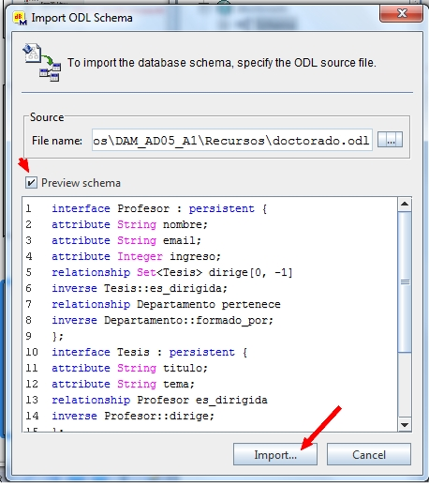Open file browser with the ... button
This screenshot has height=483, width=429.
390,140
